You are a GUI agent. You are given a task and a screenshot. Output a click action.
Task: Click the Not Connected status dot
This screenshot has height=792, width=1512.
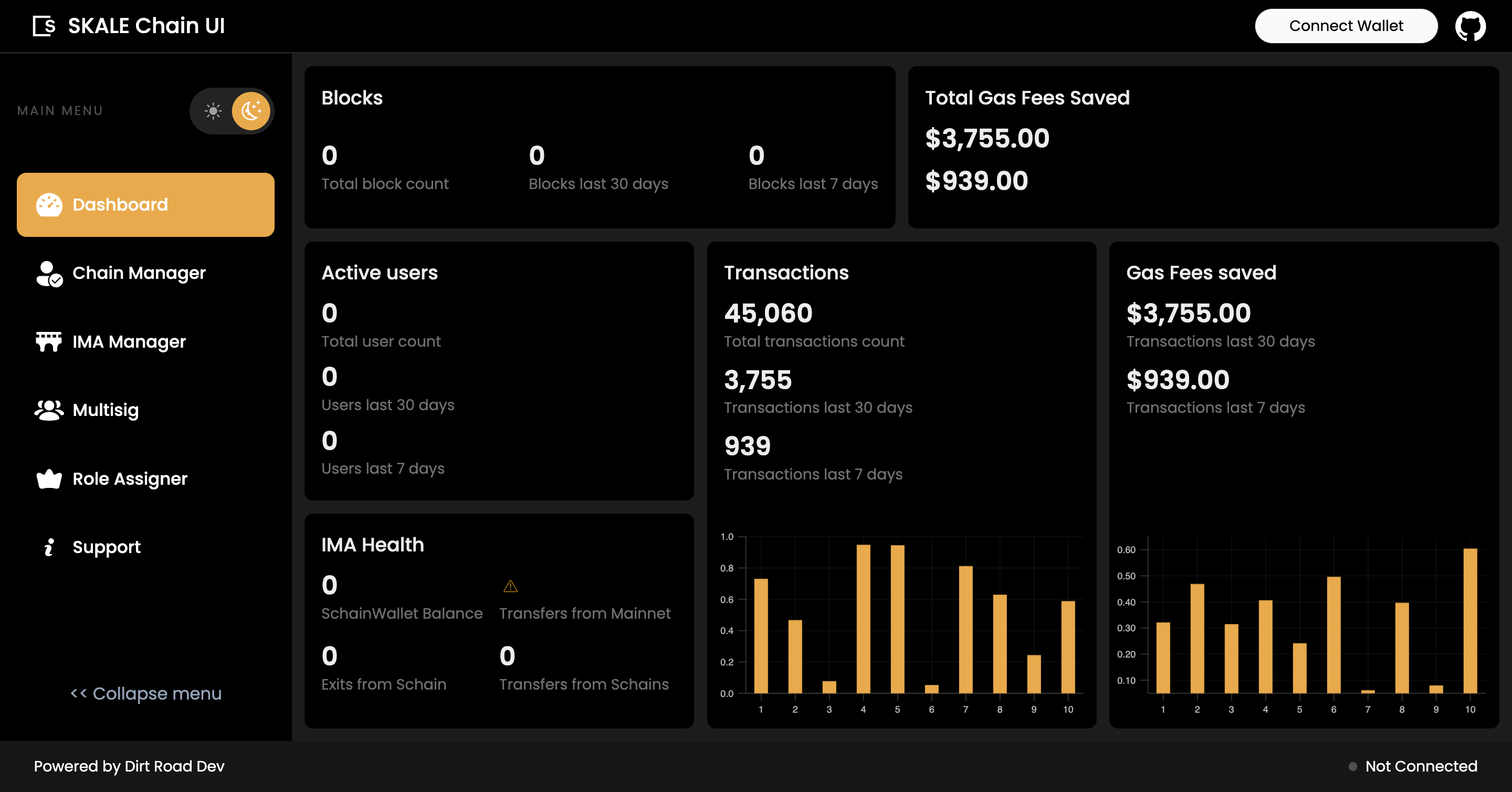(1352, 767)
